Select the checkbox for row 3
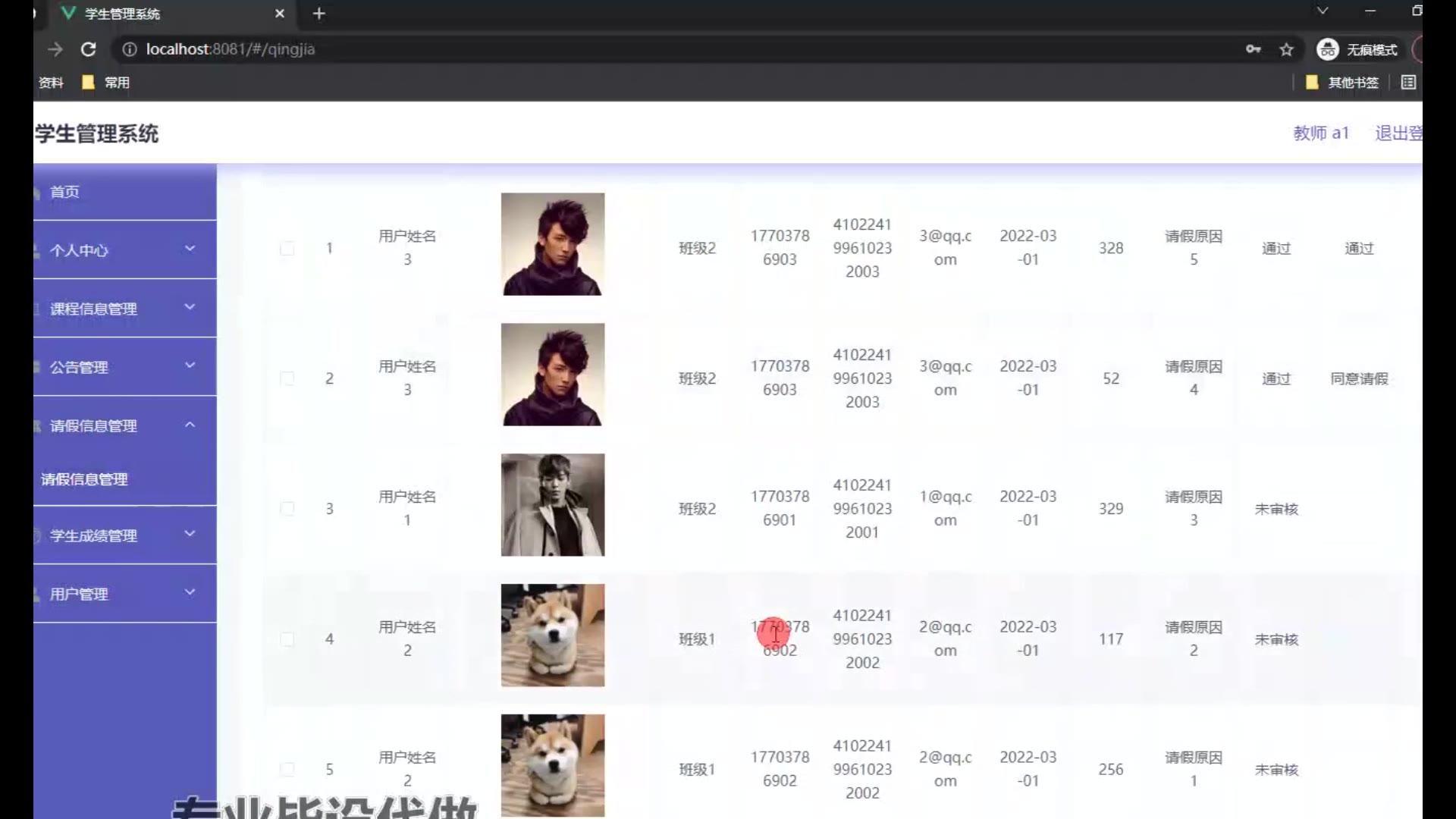1456x819 pixels. pyautogui.click(x=287, y=509)
